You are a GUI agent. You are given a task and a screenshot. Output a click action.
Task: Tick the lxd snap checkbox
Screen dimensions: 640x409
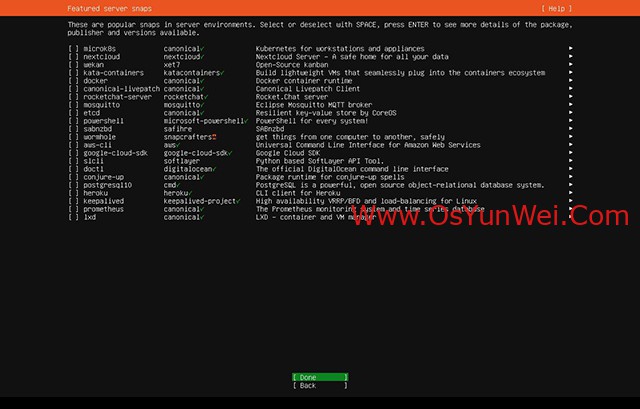coord(73,217)
